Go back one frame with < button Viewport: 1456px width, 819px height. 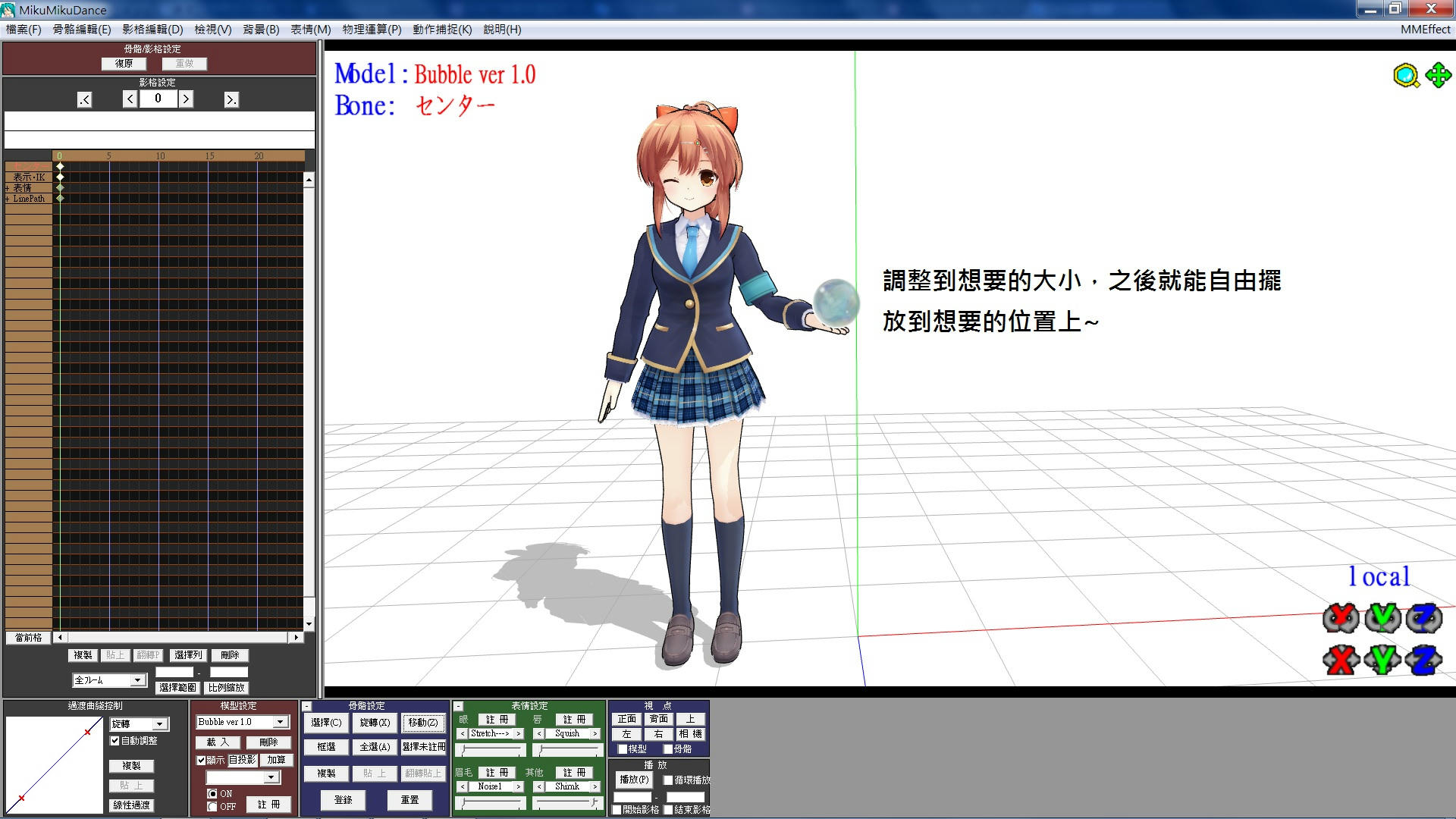(x=130, y=99)
